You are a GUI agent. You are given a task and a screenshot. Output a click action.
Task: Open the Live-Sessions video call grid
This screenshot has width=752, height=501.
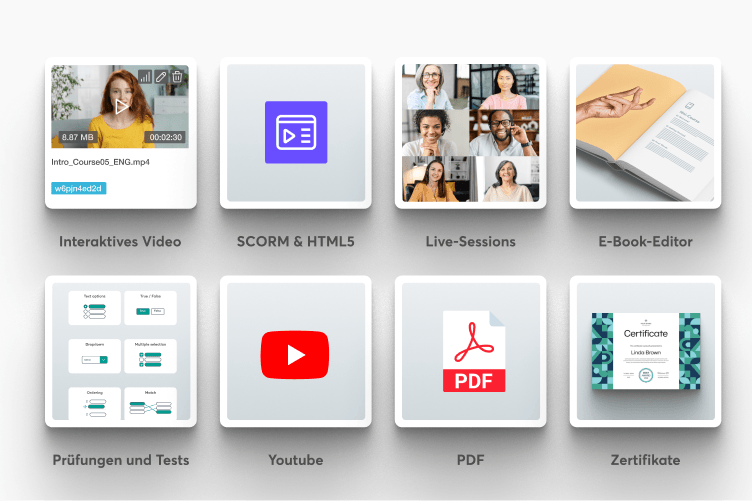pyautogui.click(x=470, y=133)
